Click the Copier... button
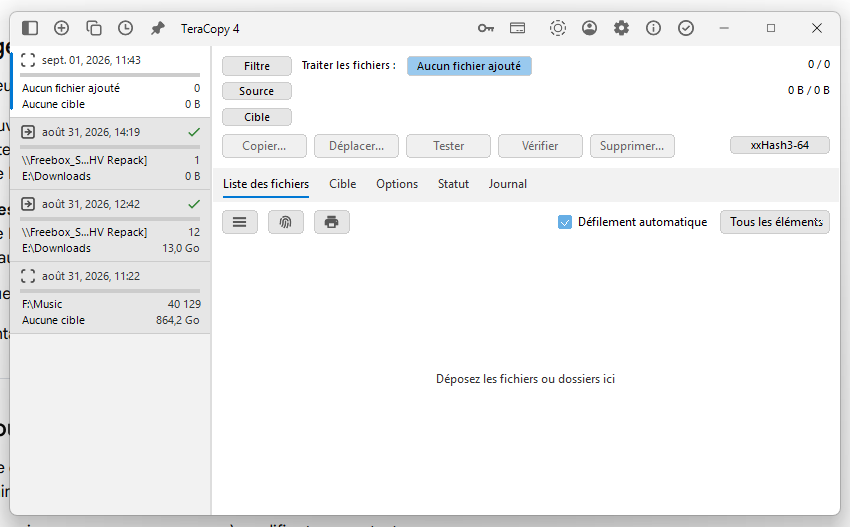The image size is (850, 527). pyautogui.click(x=264, y=146)
